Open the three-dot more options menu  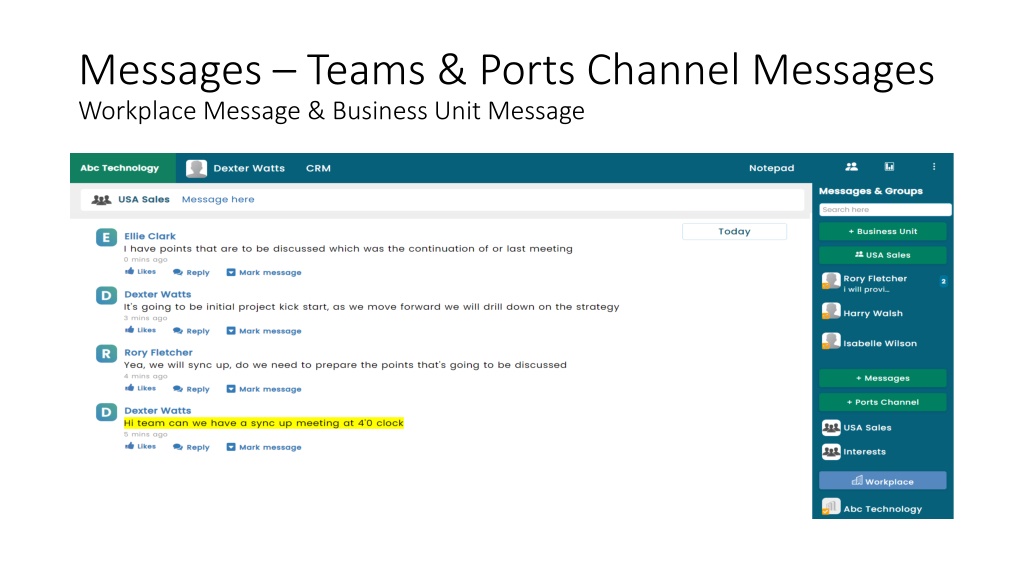934,167
